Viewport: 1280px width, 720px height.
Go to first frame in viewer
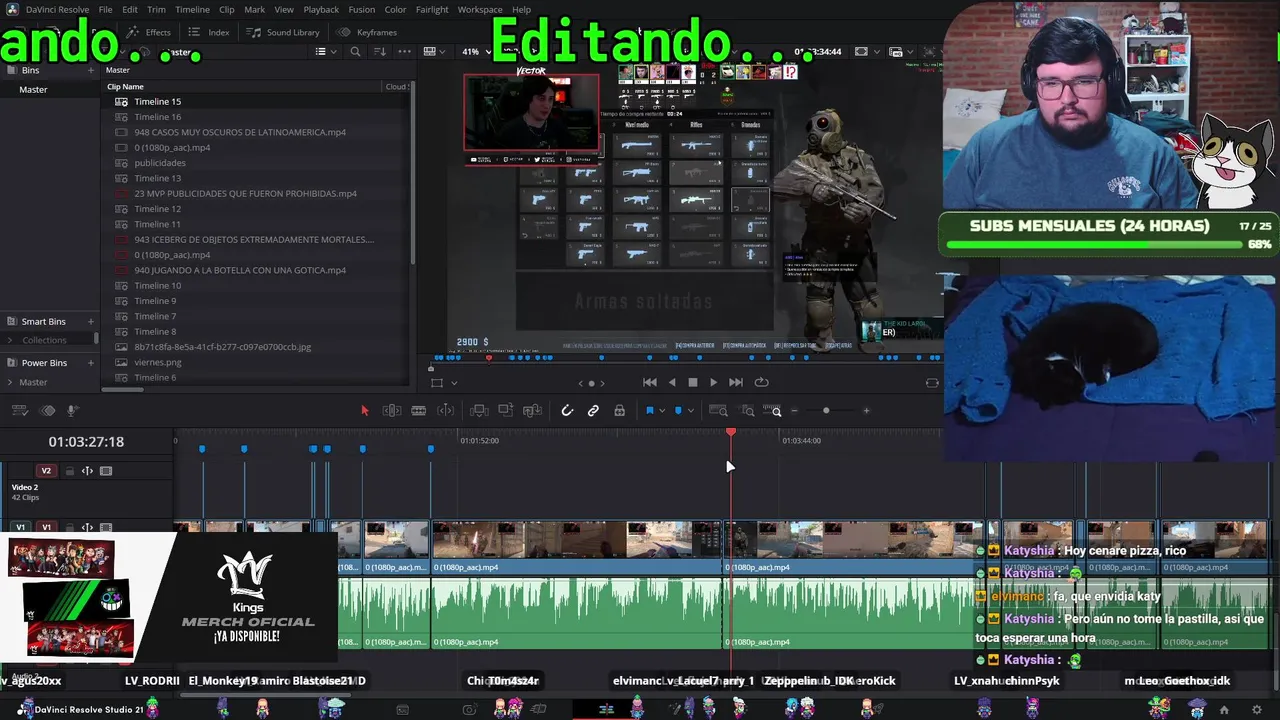(650, 382)
